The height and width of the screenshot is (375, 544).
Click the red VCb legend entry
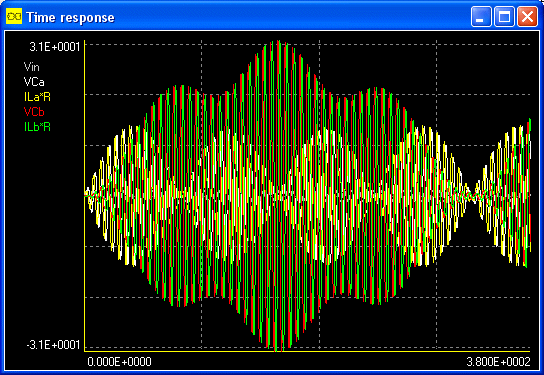(34, 112)
